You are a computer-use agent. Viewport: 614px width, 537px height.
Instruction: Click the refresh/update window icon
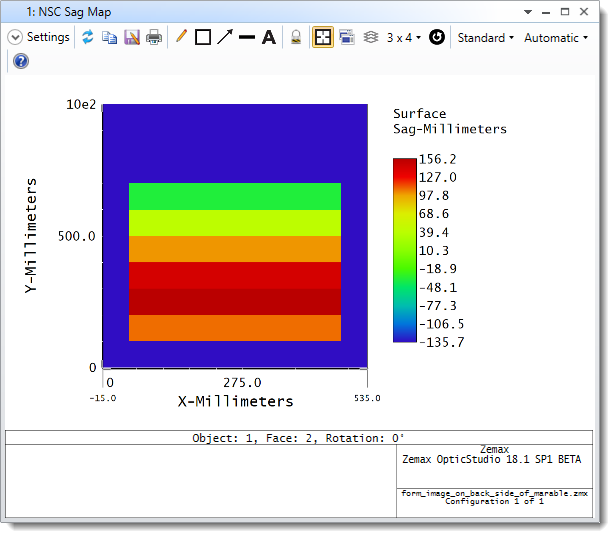coord(88,37)
